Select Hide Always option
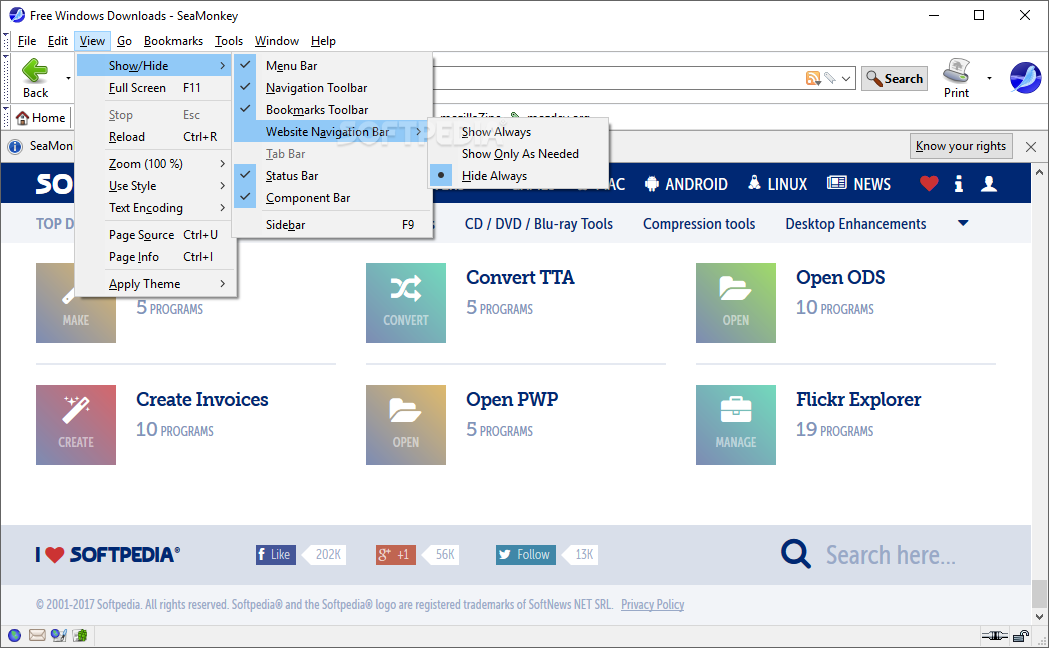The width and height of the screenshot is (1049, 648). pos(518,176)
